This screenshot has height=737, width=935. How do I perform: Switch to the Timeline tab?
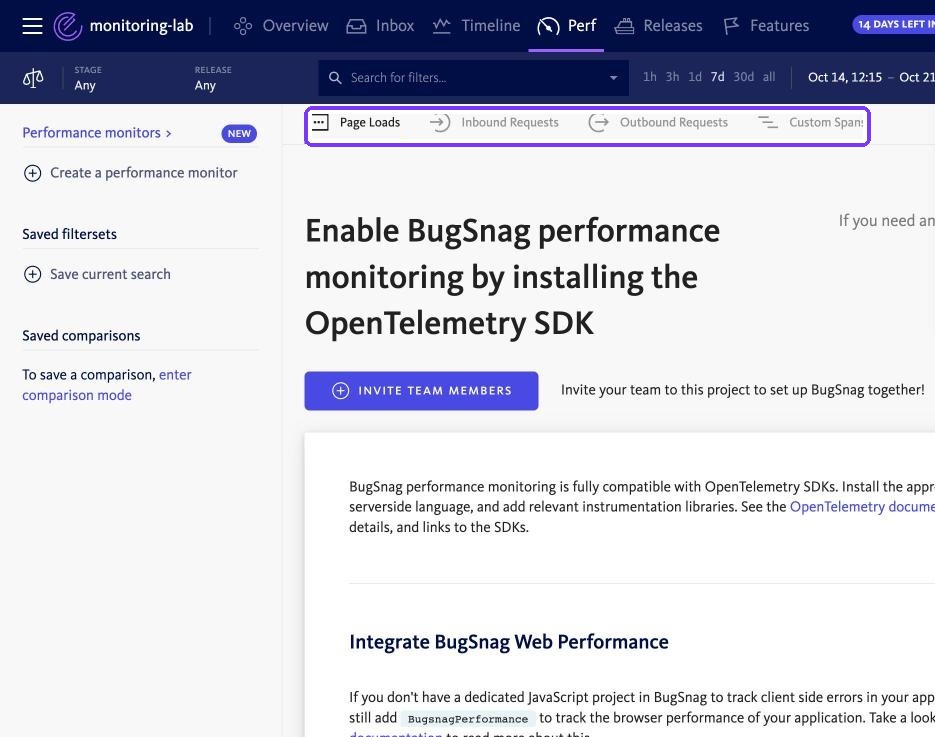coord(491,26)
